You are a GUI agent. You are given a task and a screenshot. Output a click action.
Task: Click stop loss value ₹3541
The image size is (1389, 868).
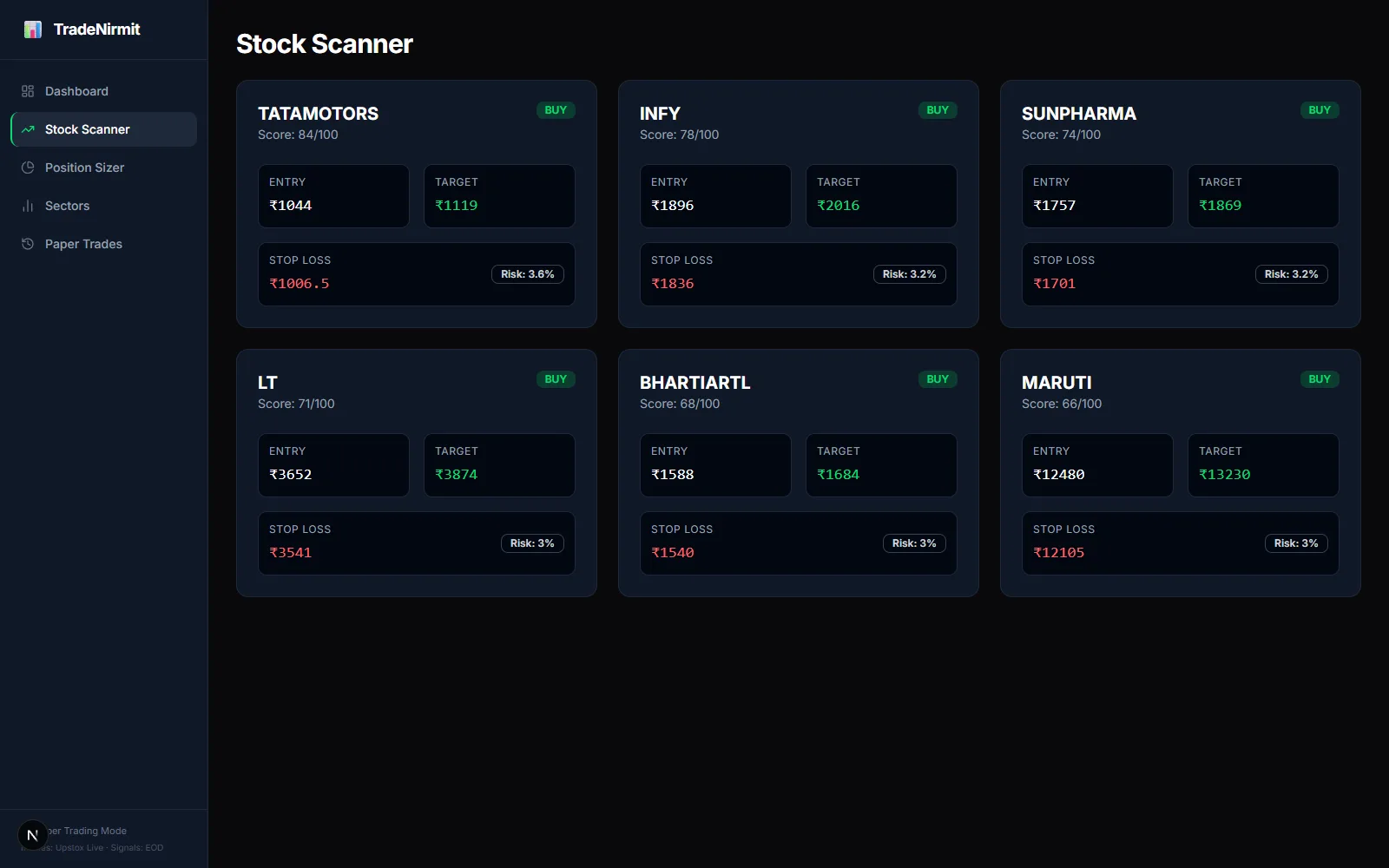[290, 553]
